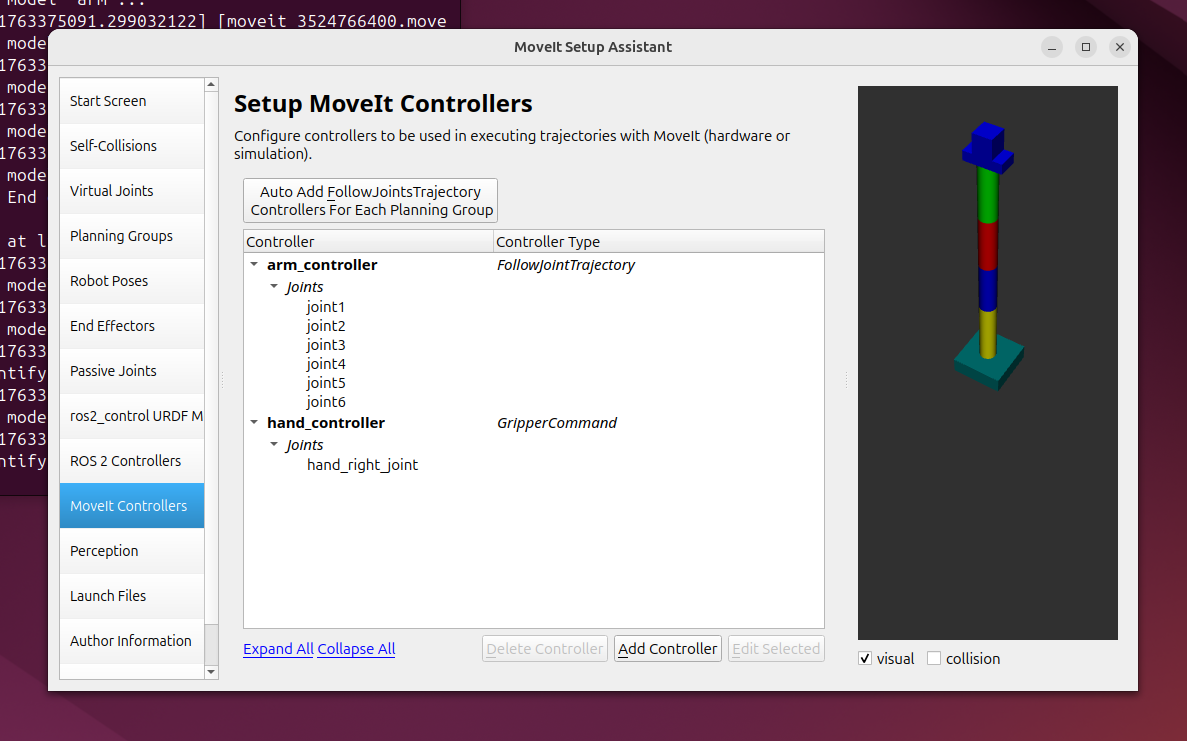Enable the collision checkbox
The height and width of the screenshot is (741, 1187).
click(933, 658)
